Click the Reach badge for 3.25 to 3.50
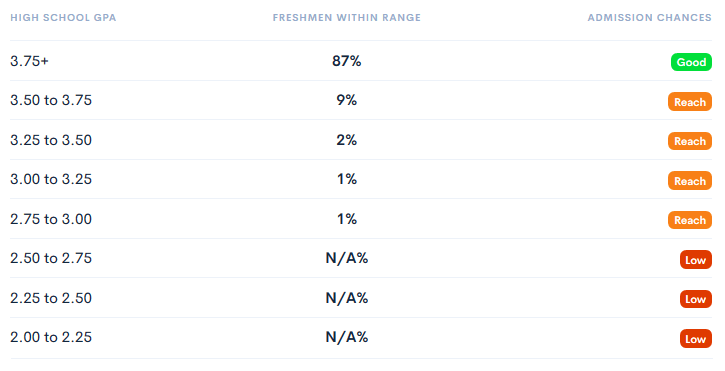 (690, 141)
